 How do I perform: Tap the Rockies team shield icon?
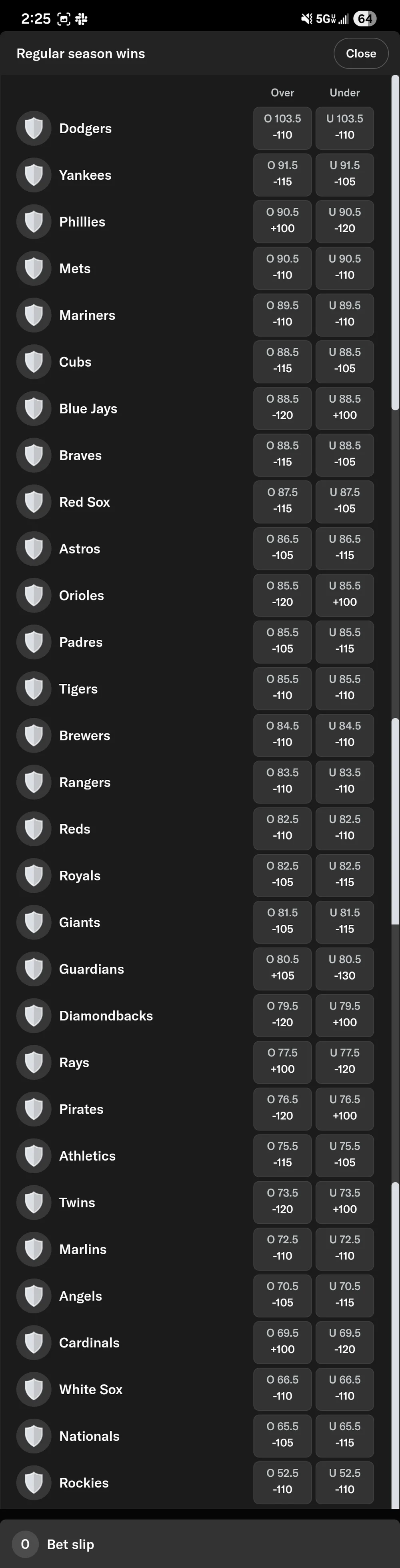coord(34,1483)
